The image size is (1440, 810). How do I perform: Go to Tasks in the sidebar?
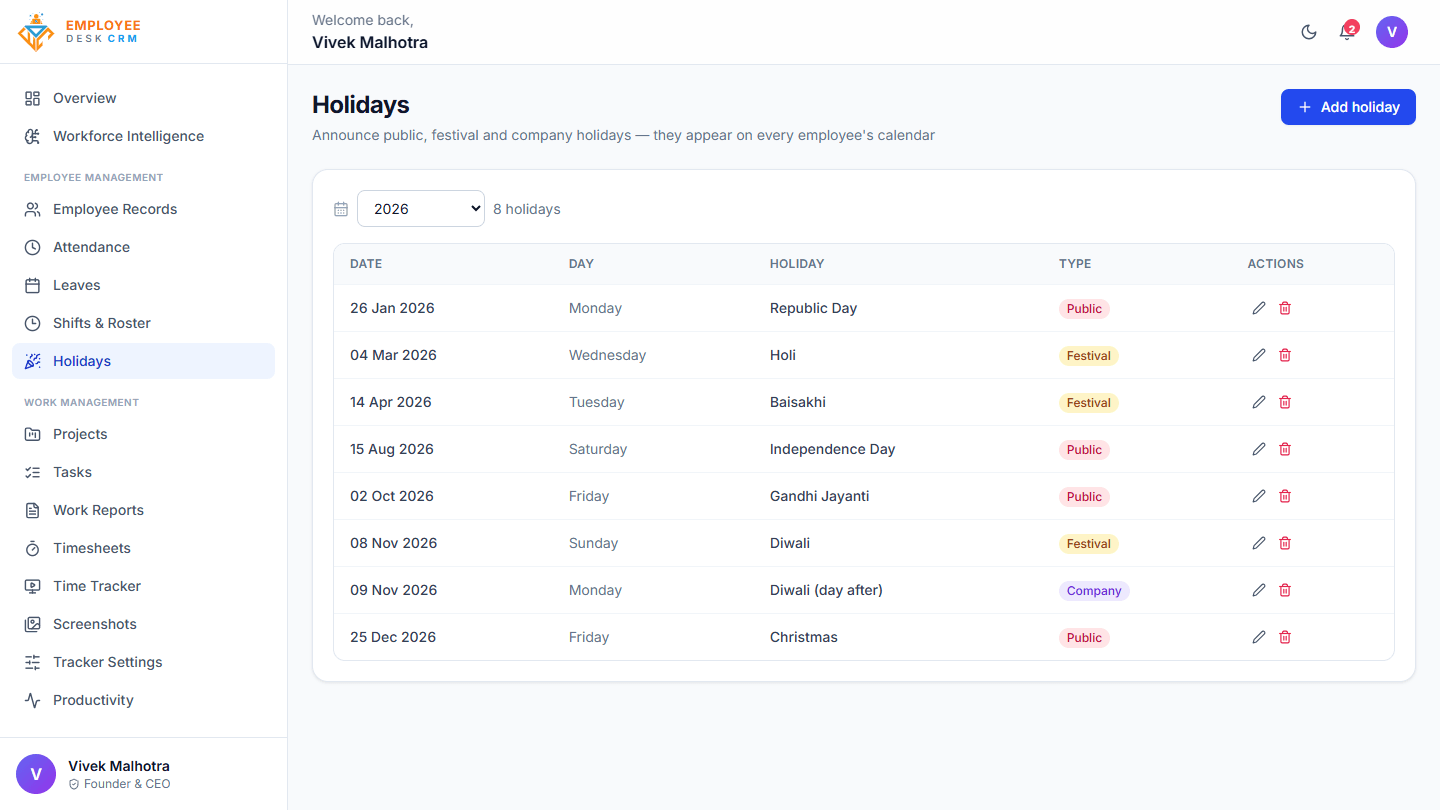click(143, 472)
